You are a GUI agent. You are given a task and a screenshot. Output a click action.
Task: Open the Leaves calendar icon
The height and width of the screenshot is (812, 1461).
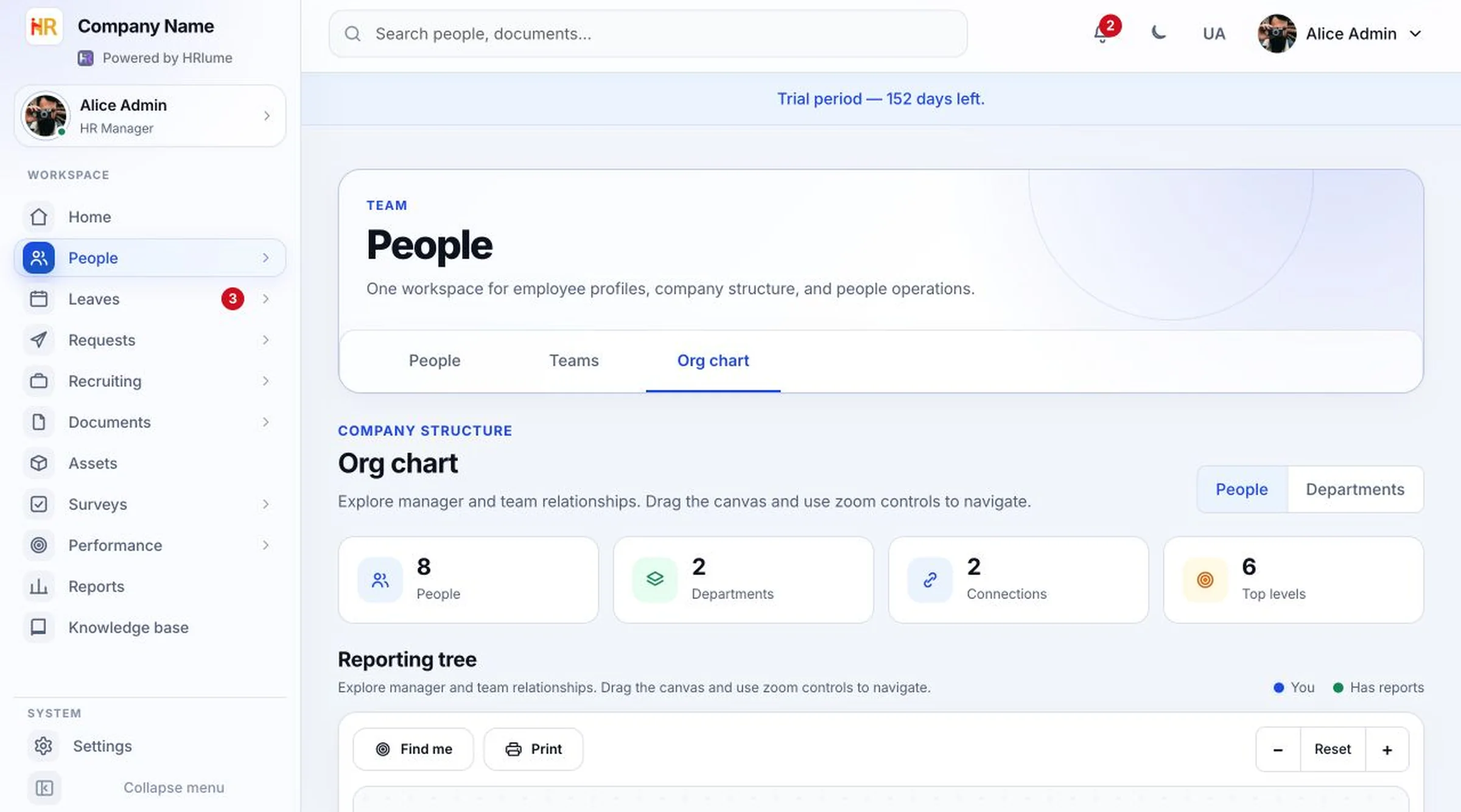[39, 299]
